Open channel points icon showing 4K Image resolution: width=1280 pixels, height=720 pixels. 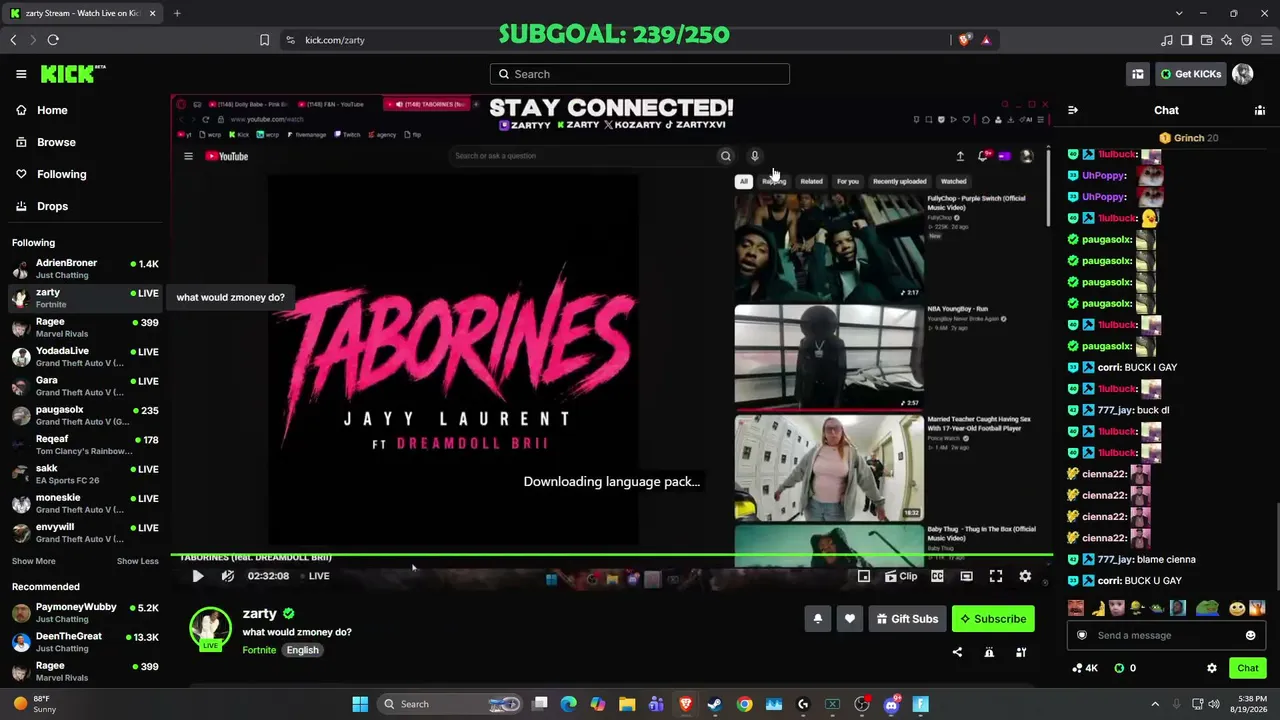(1085, 668)
